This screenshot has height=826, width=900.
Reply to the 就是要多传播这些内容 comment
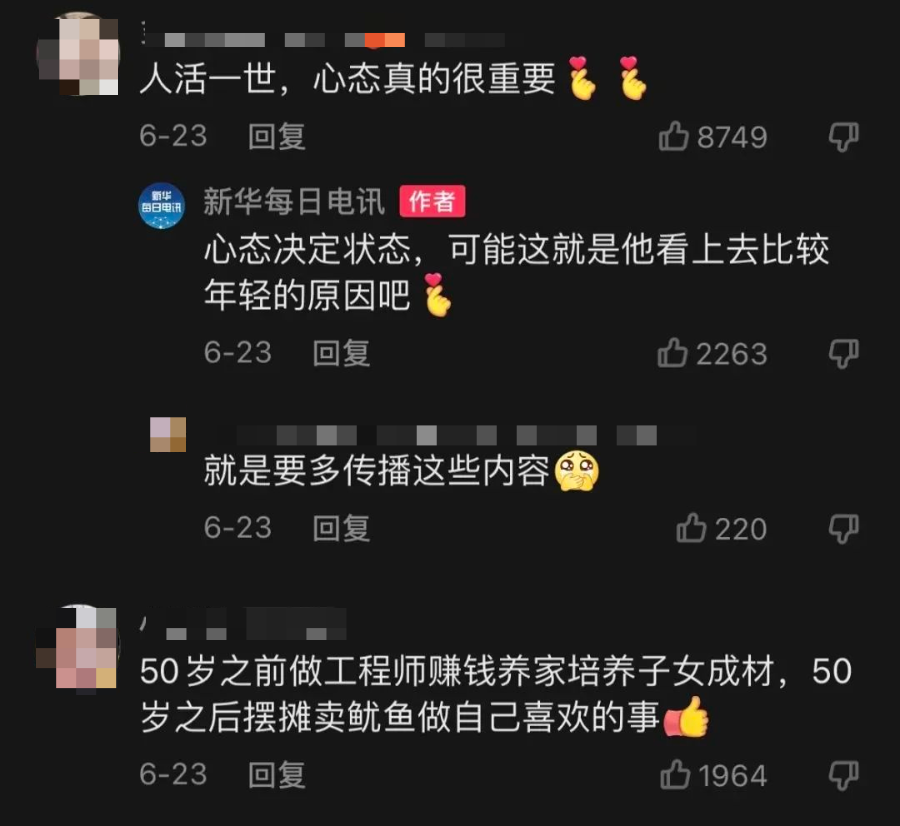tap(341, 528)
